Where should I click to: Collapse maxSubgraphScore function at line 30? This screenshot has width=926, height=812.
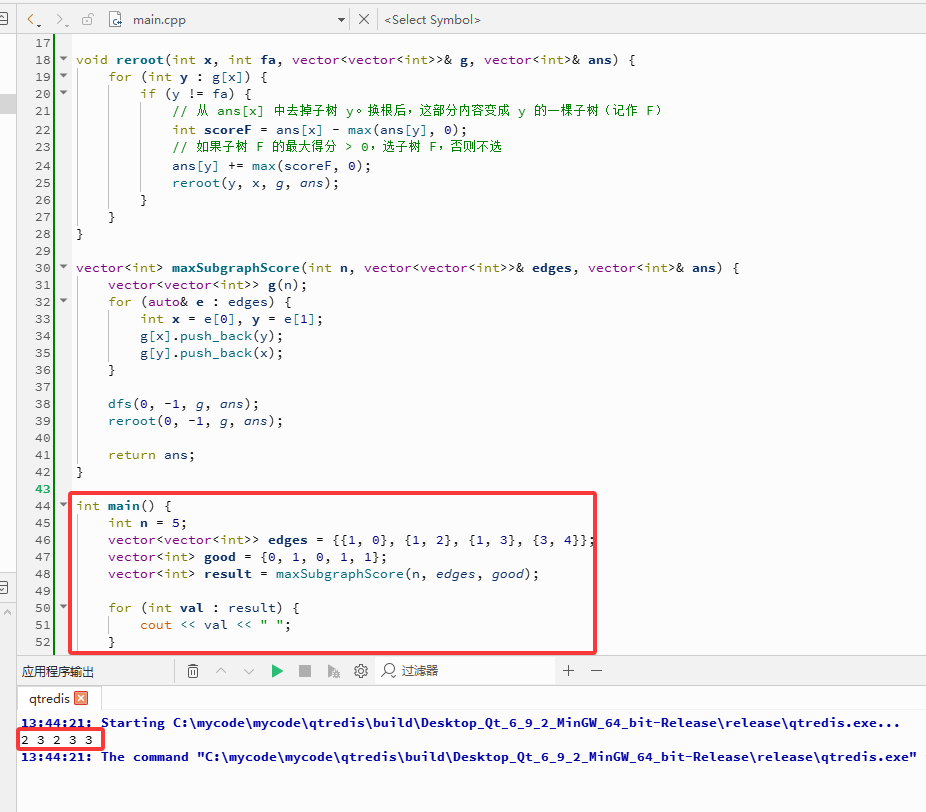coord(64,267)
